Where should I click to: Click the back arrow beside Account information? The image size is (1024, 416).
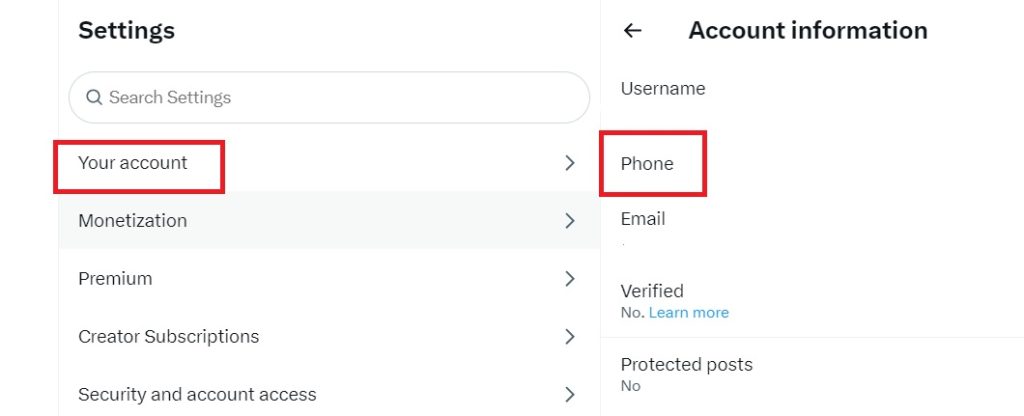point(632,31)
